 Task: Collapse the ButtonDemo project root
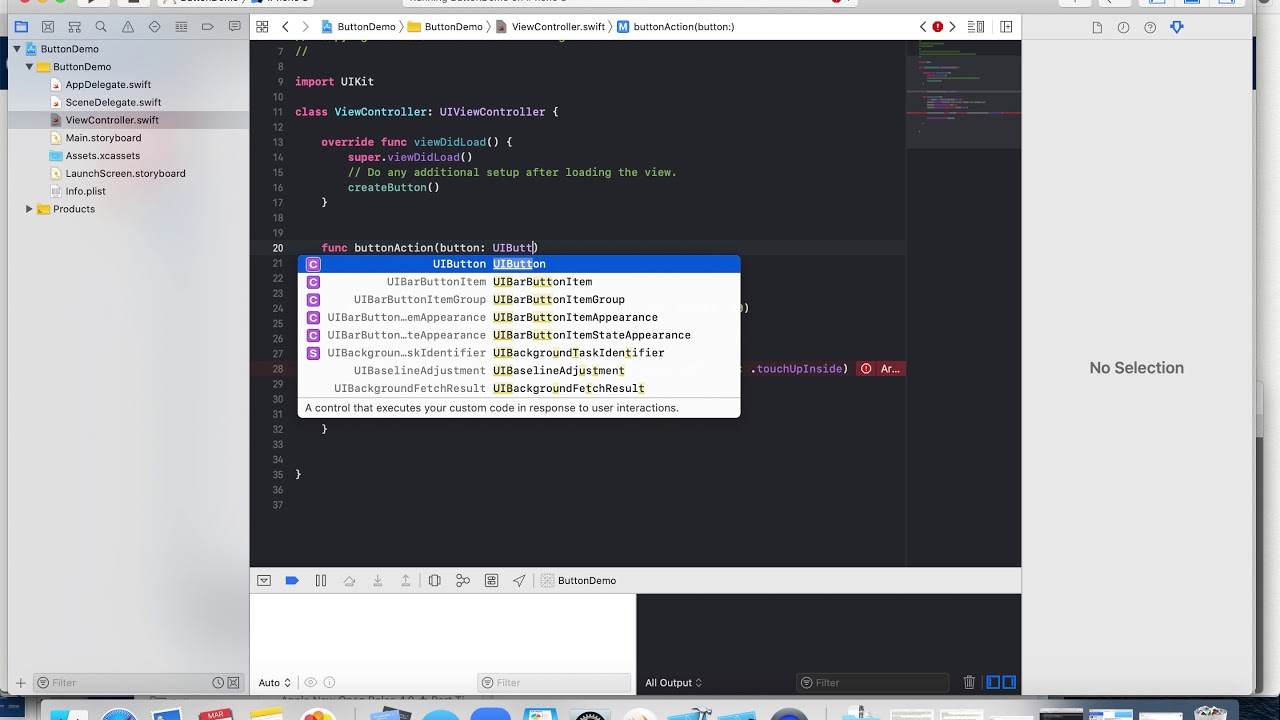coord(17,49)
